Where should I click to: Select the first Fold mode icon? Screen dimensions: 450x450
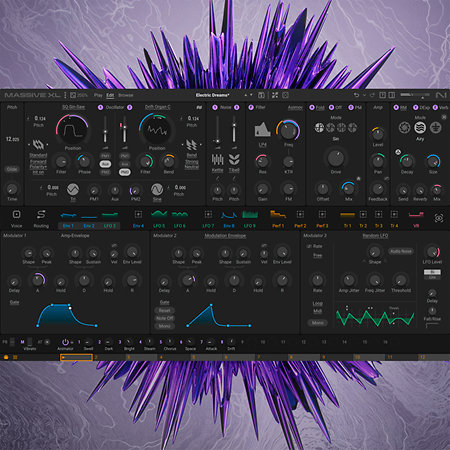[x=319, y=127]
